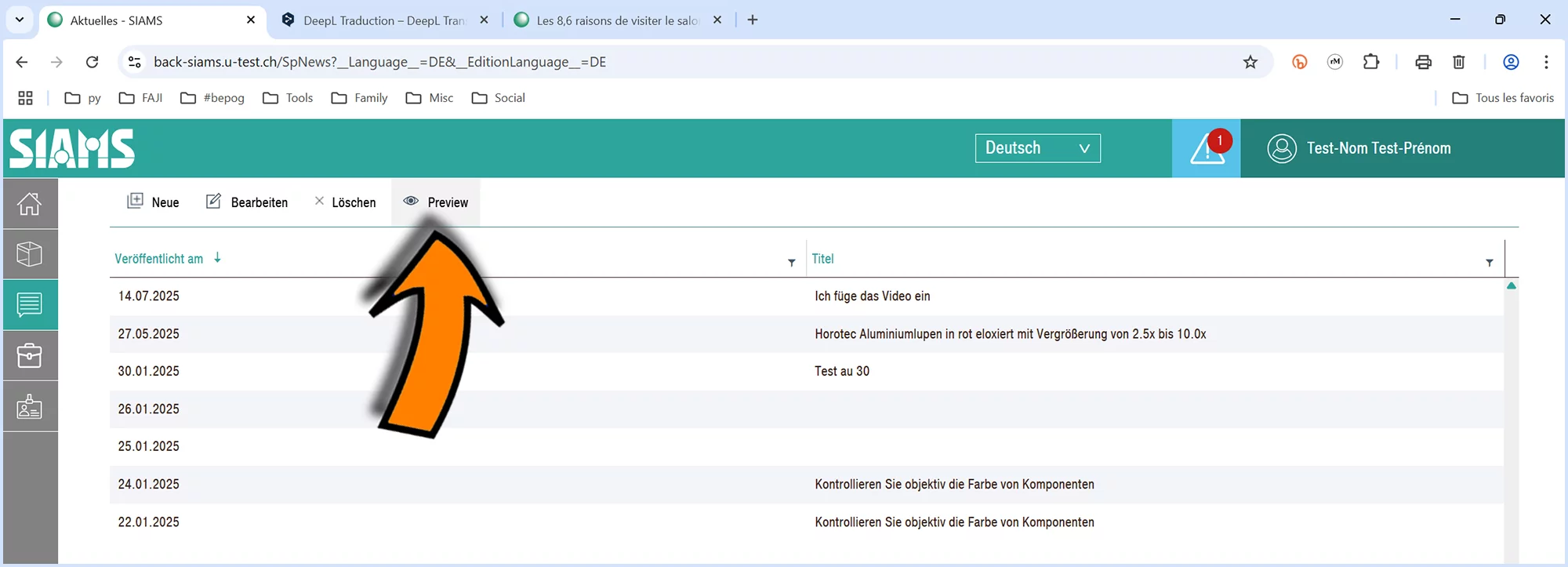Open filter for Titel column
1568x567 pixels.
point(1489,263)
